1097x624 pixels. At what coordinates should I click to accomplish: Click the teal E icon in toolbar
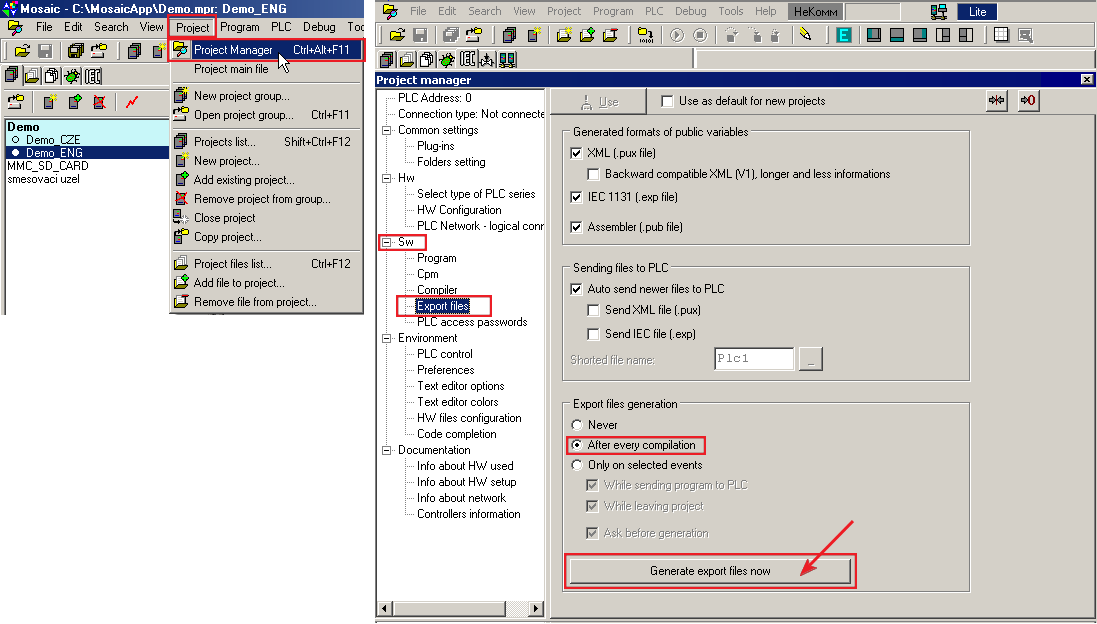click(x=844, y=35)
